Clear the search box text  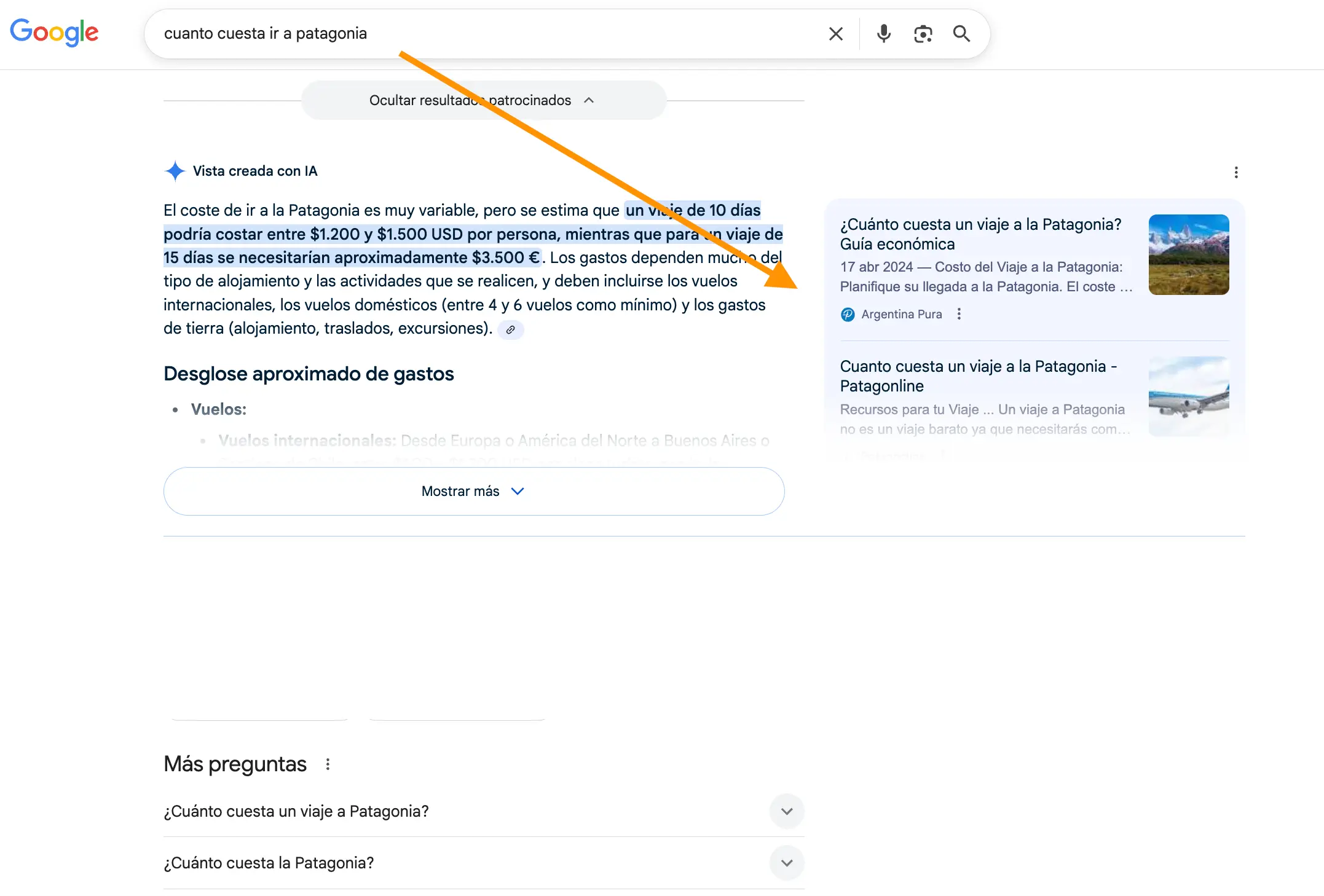pos(835,34)
